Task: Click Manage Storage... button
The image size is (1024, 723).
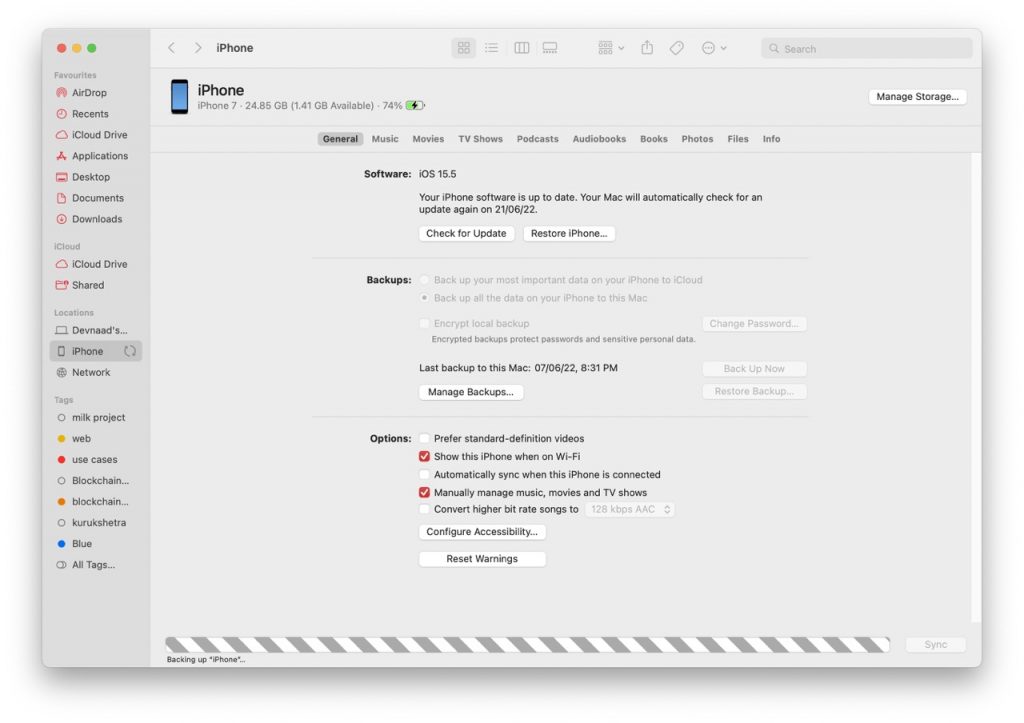Action: point(917,96)
